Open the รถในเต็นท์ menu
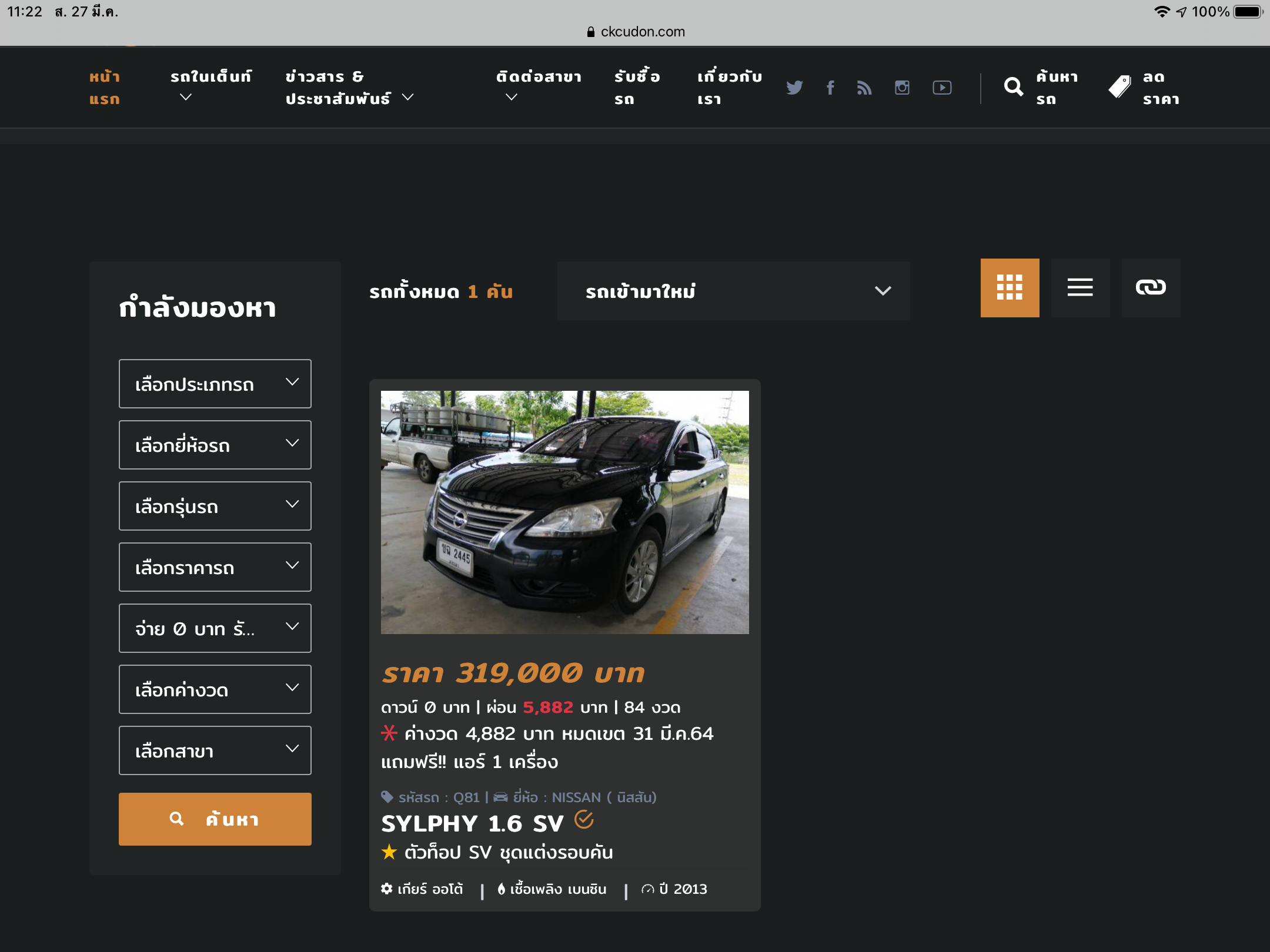The width and height of the screenshot is (1270, 952). 210,85
